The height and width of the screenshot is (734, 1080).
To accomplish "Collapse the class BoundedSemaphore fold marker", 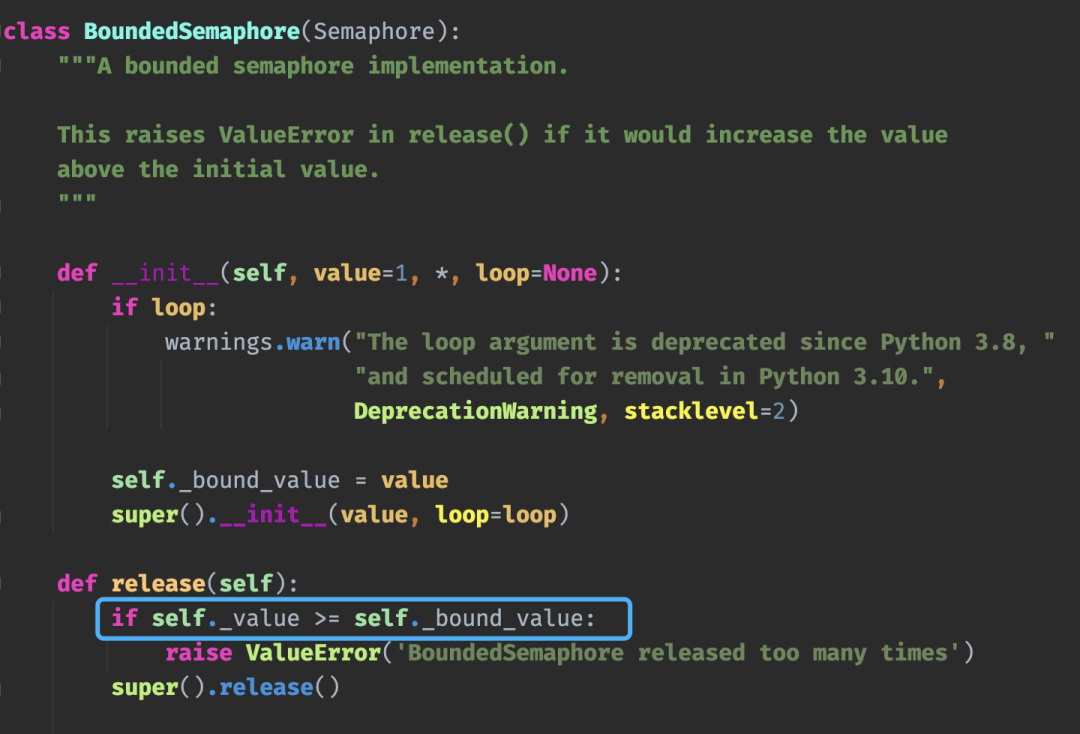I will pyautogui.click(x=4, y=31).
